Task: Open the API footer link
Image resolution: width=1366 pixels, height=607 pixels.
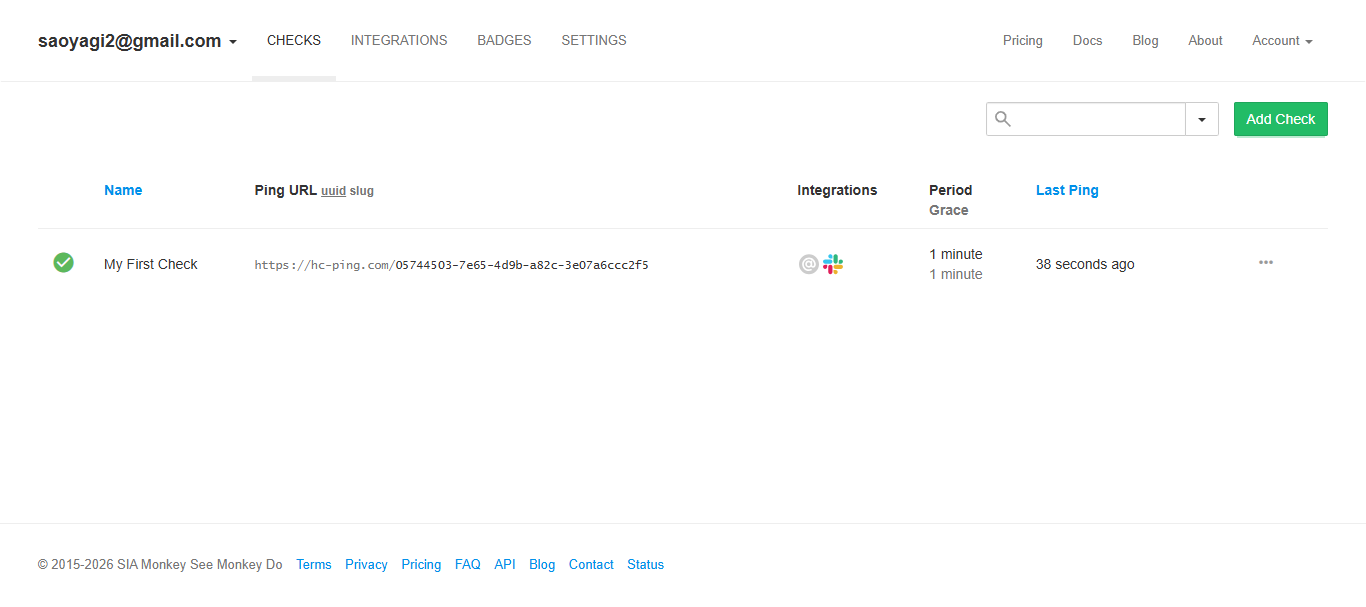Action: pos(505,565)
